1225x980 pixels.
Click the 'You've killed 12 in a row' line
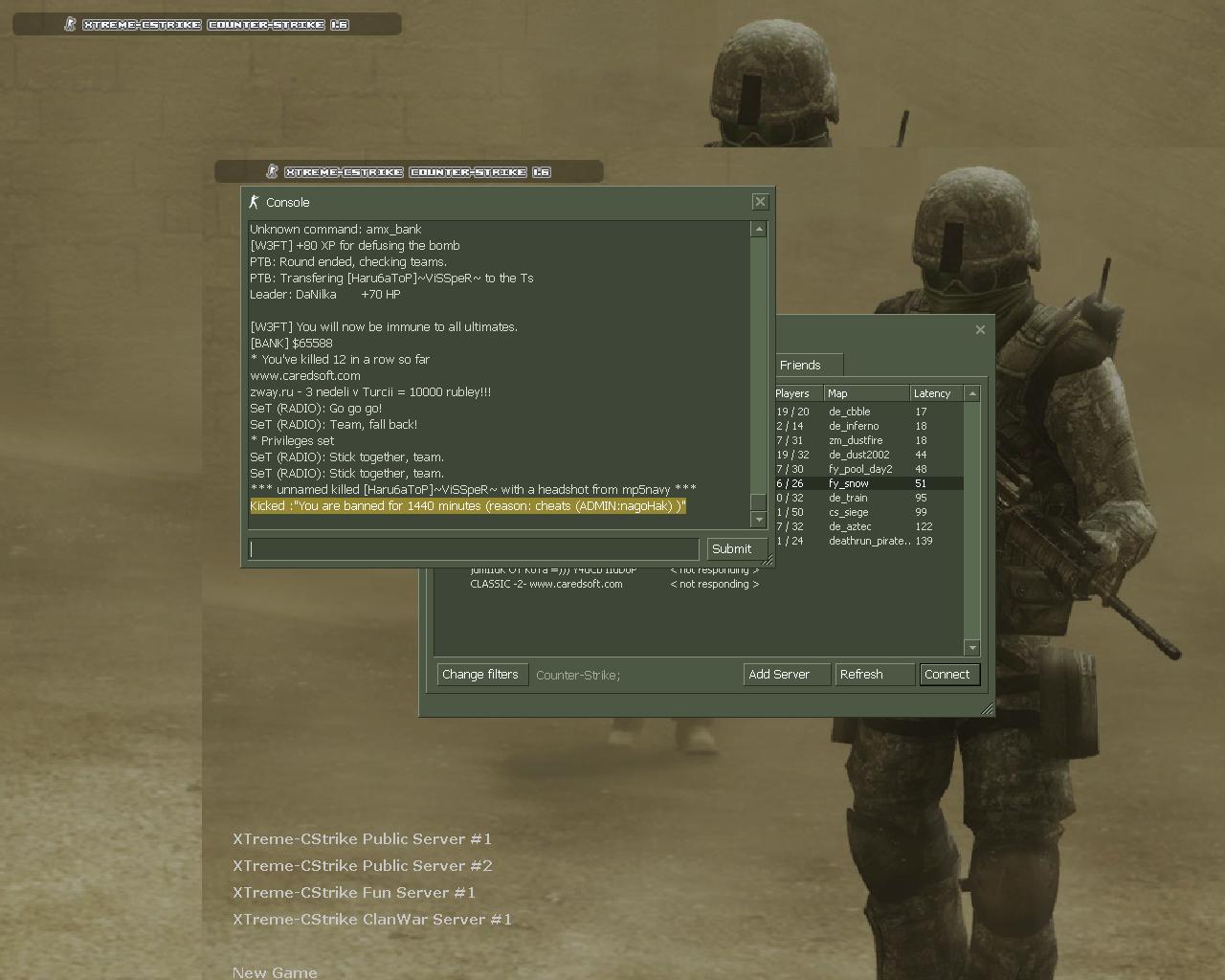[340, 359]
